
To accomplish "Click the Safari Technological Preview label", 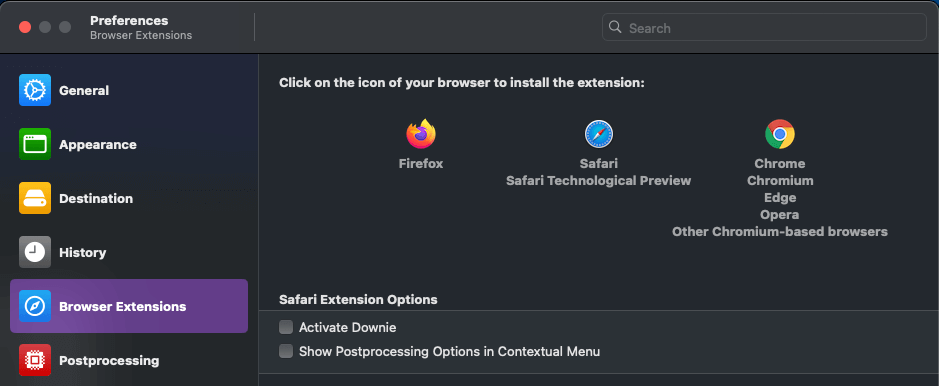I will (x=599, y=181).
